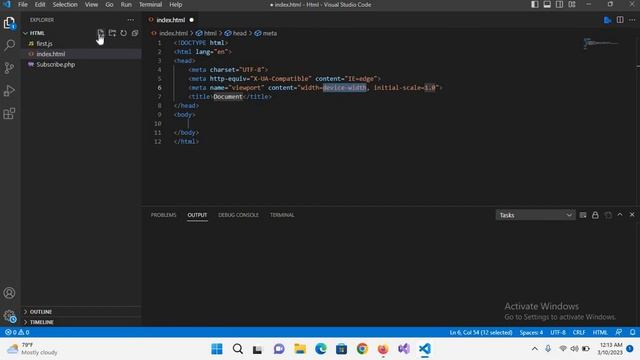Click New Folder icon in Explorer
This screenshot has height=360, width=640.
point(112,33)
